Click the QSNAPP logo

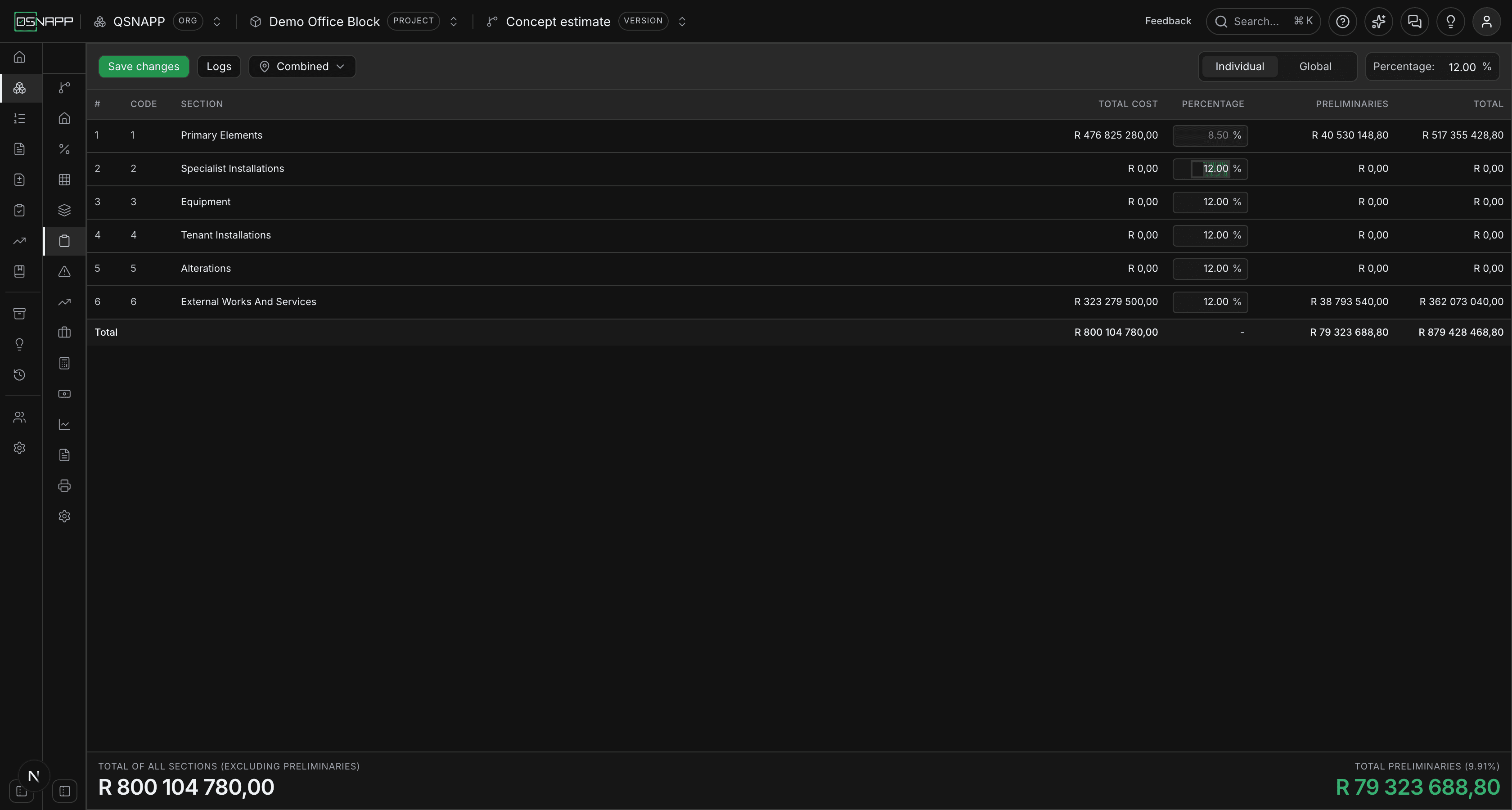[x=44, y=22]
